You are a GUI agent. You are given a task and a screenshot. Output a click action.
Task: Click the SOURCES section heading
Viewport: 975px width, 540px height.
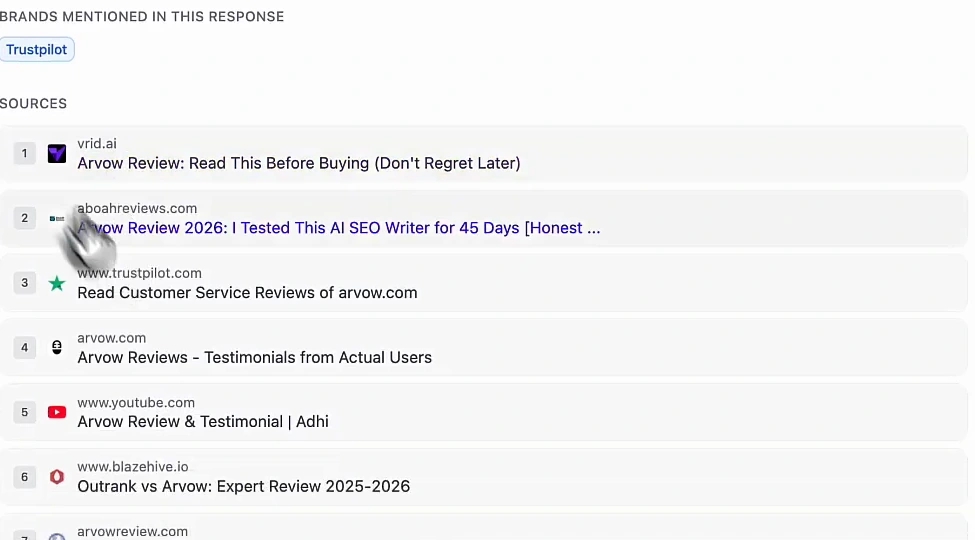click(x=33, y=104)
